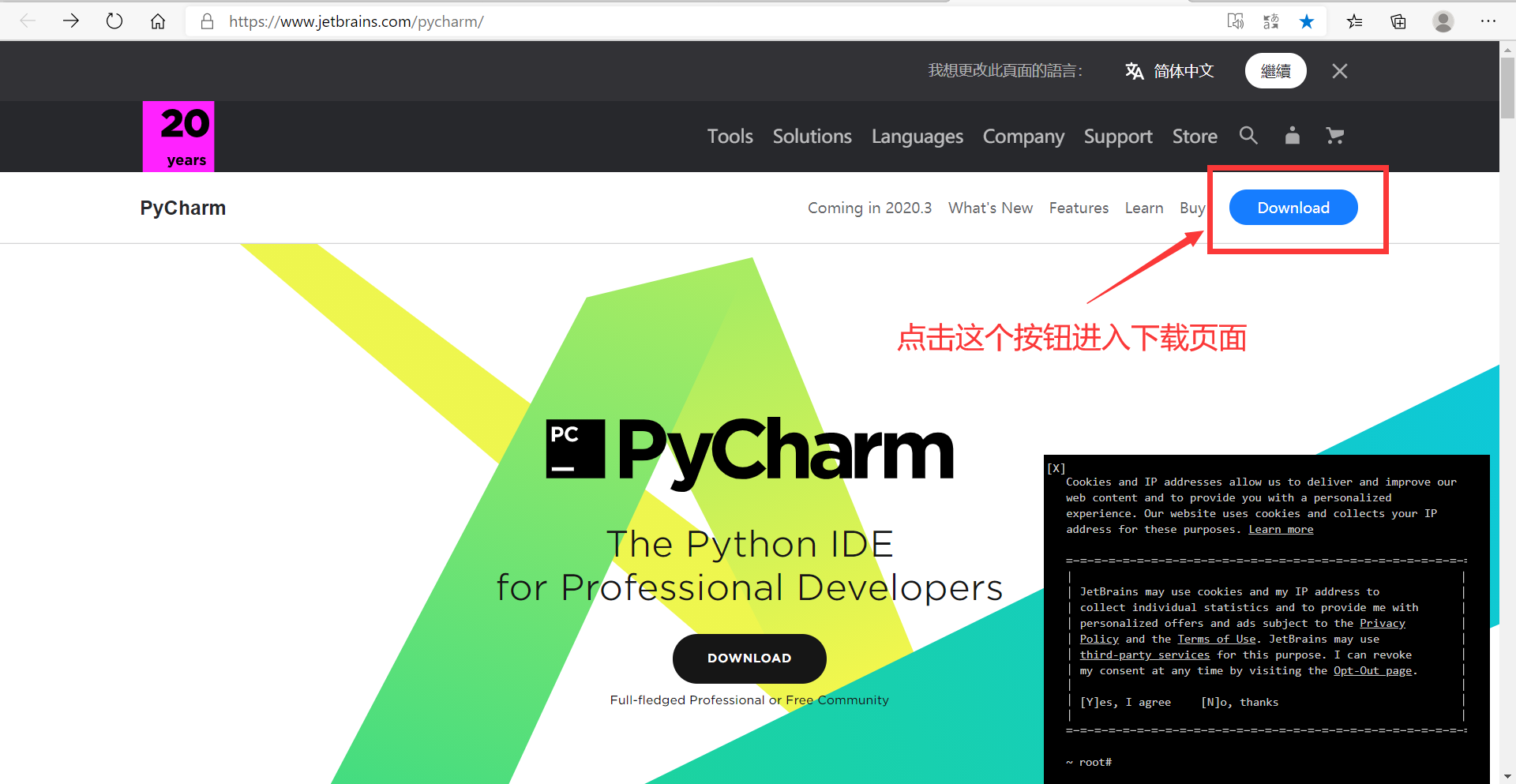Open the Languages menu
Viewport: 1516px width, 784px height.
tap(917, 137)
